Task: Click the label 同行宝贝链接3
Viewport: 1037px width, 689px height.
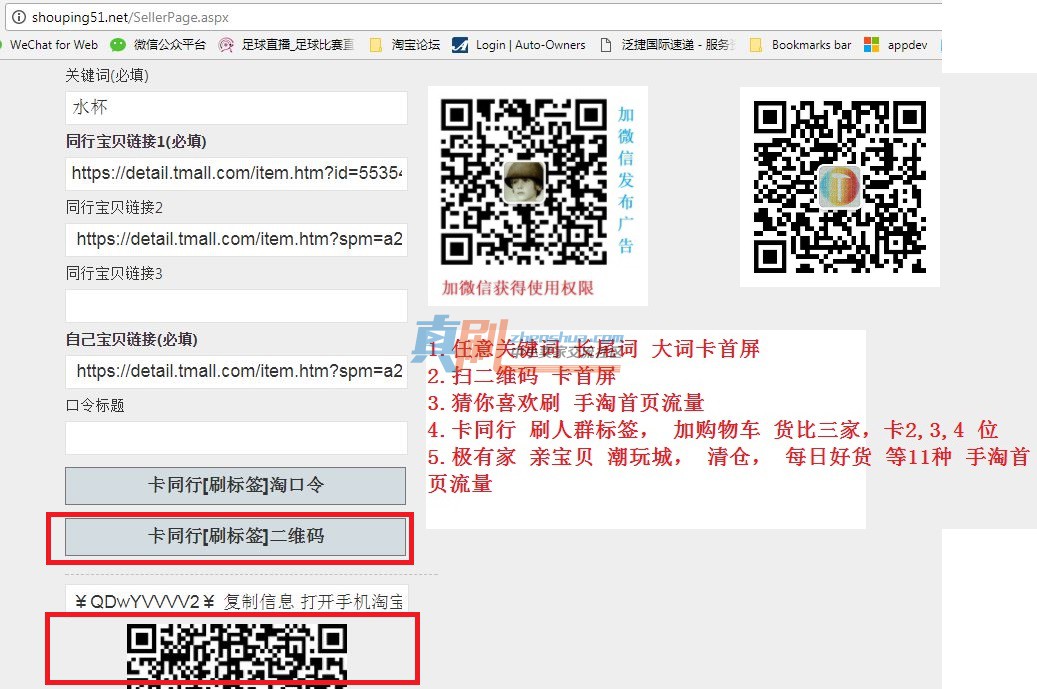Action: point(114,274)
